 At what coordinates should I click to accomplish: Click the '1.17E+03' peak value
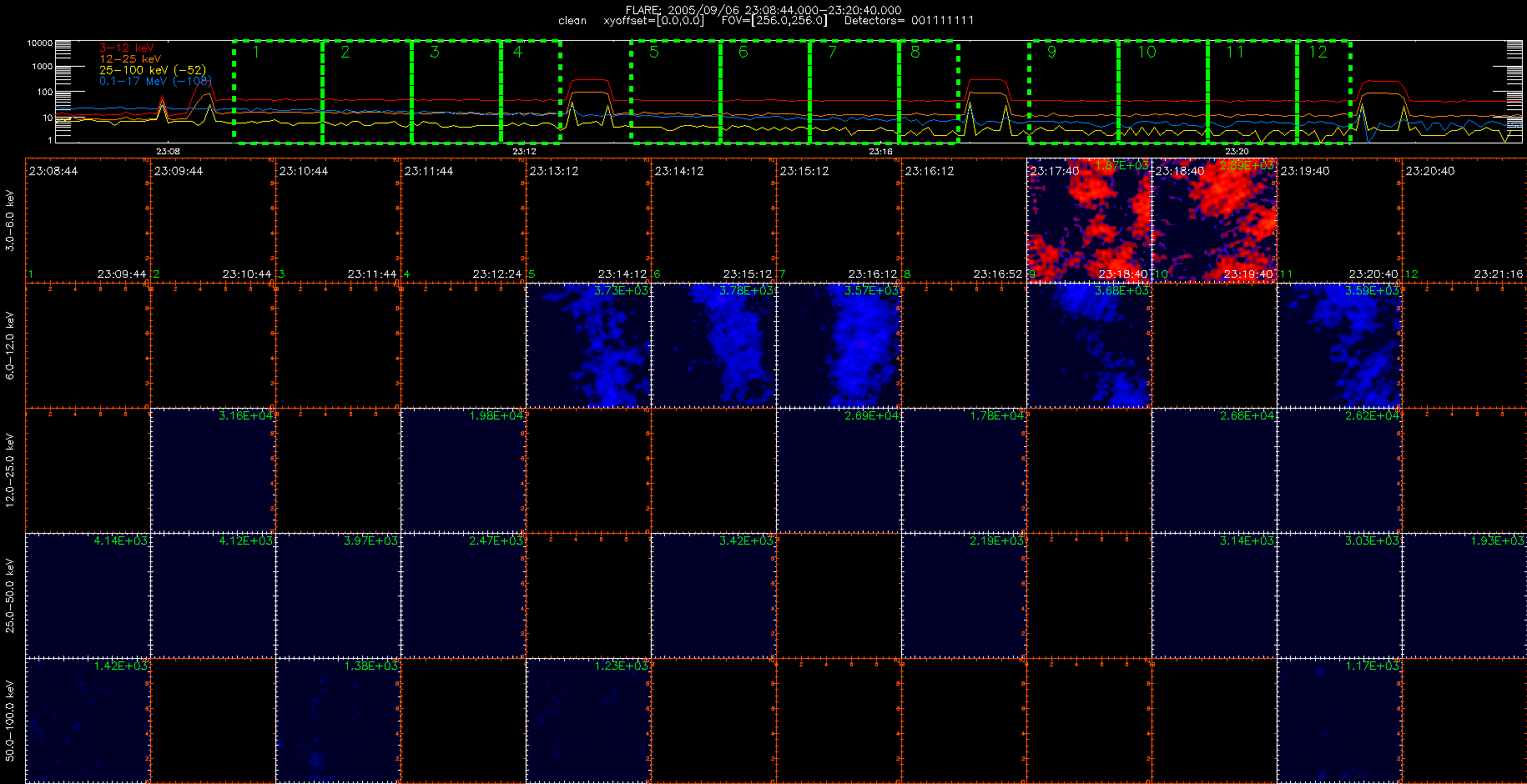click(1372, 666)
